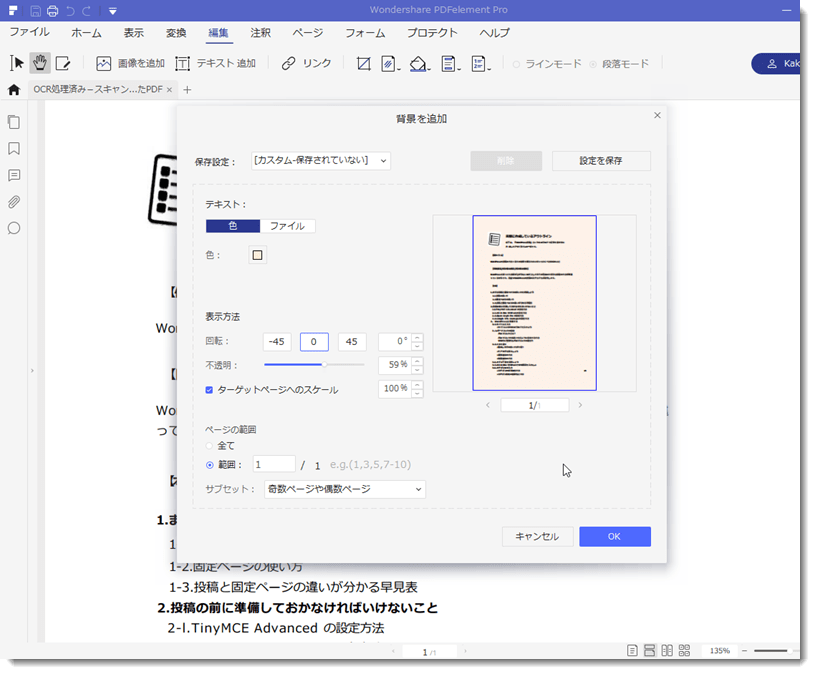Screen dimensions: 815x674
Task: Open the Bates numbering tool icon
Action: coord(479,63)
